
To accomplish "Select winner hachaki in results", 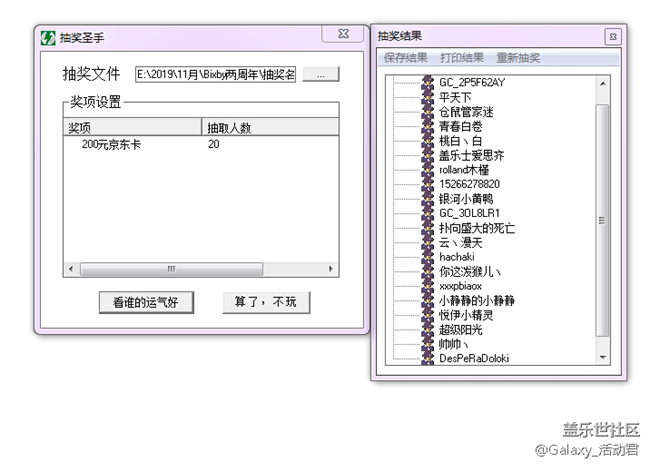I will [457, 257].
